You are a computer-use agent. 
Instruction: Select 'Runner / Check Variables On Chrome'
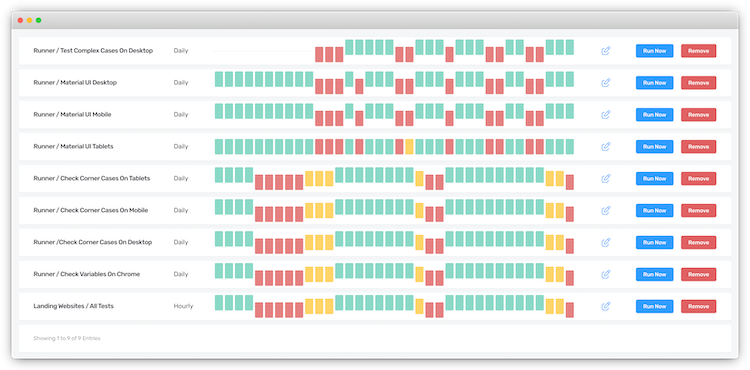[87, 274]
